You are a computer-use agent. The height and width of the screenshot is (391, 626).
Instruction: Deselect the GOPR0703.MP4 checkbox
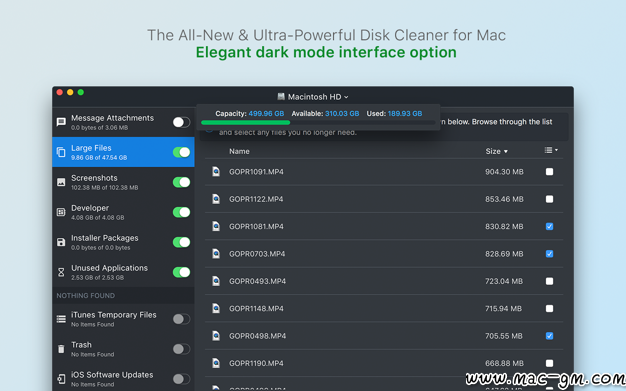coord(549,254)
